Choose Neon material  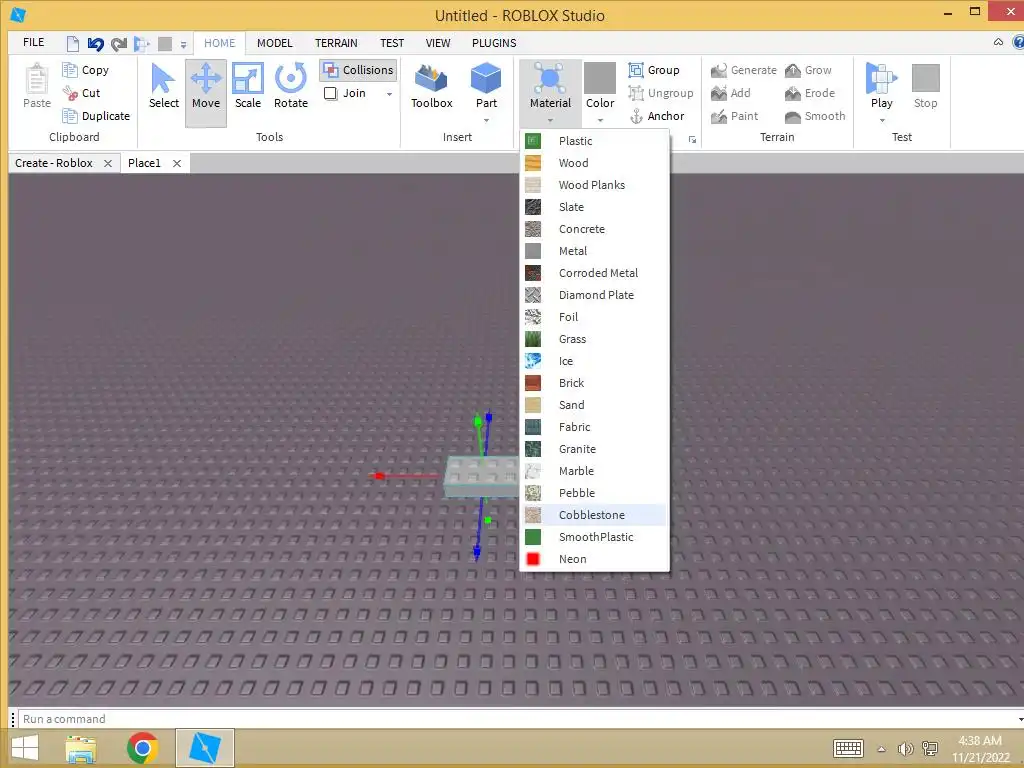click(593, 559)
